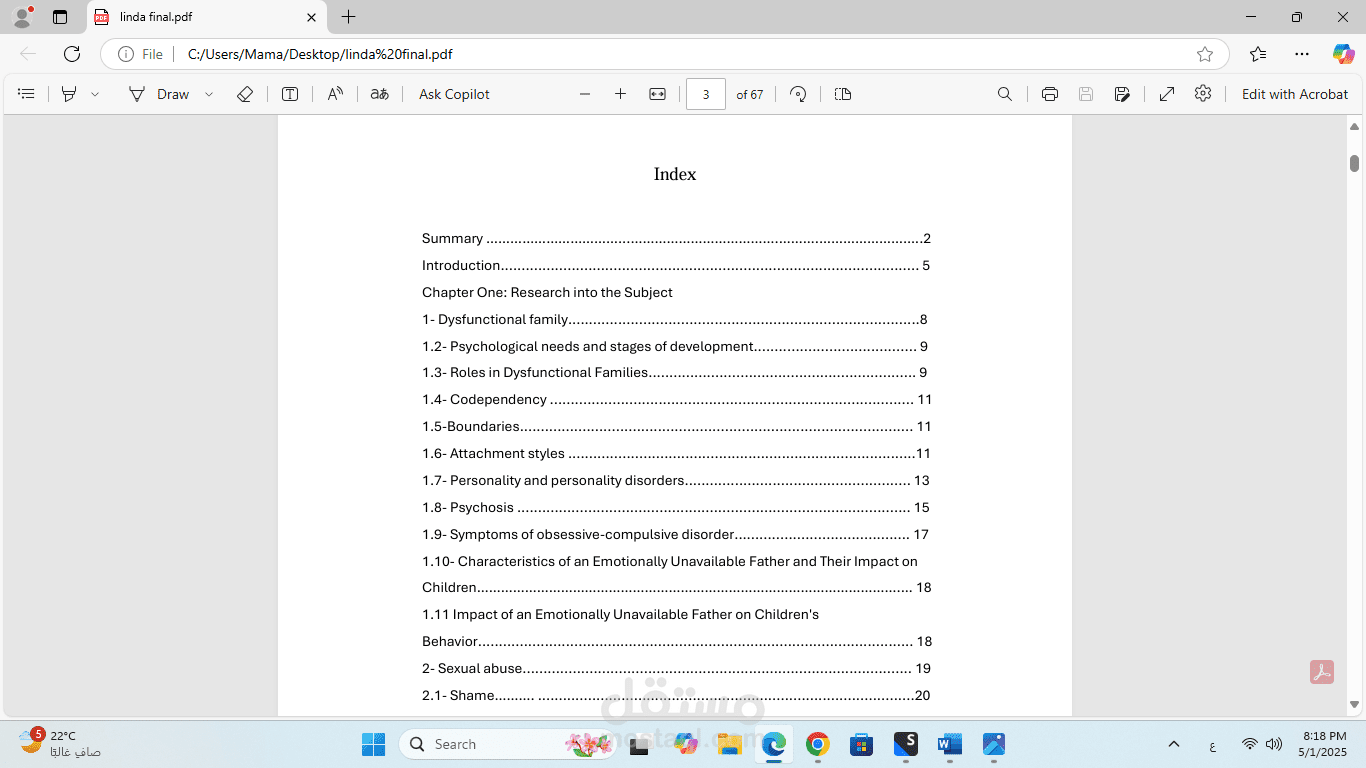Add this page to favorites
Viewport: 1366px width, 768px height.
pyautogui.click(x=1205, y=54)
